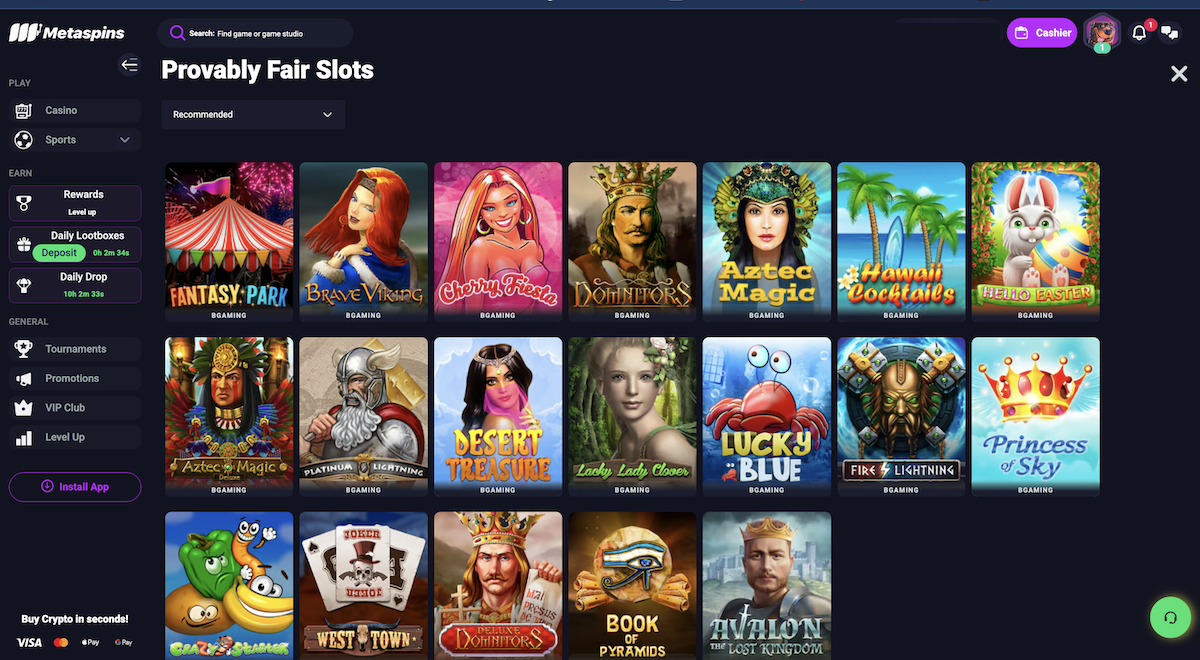Select VIP Club menu entry
The height and width of the screenshot is (660, 1200).
pyautogui.click(x=75, y=408)
